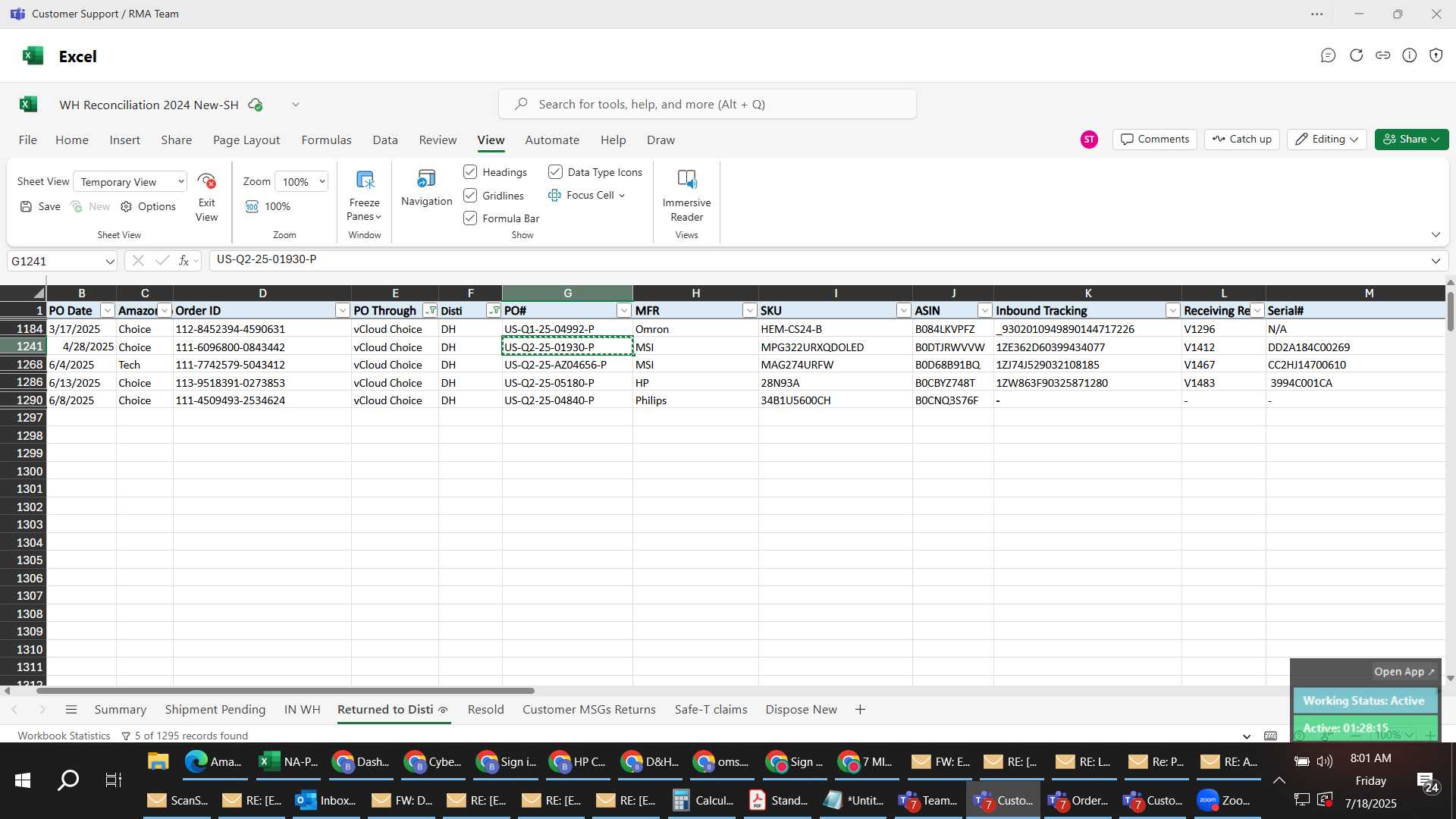Open the Zoom percentage dropdown
Viewport: 1456px width, 819px height.
[302, 181]
